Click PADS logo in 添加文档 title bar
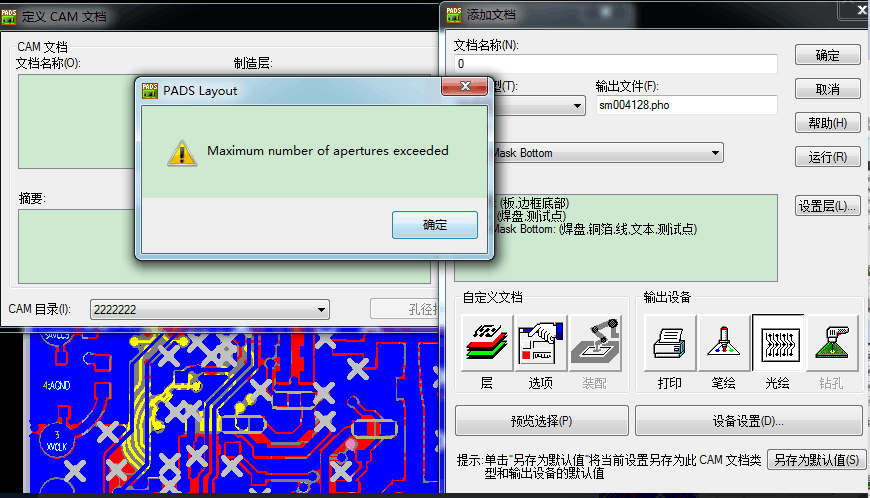The image size is (870, 498). [454, 14]
